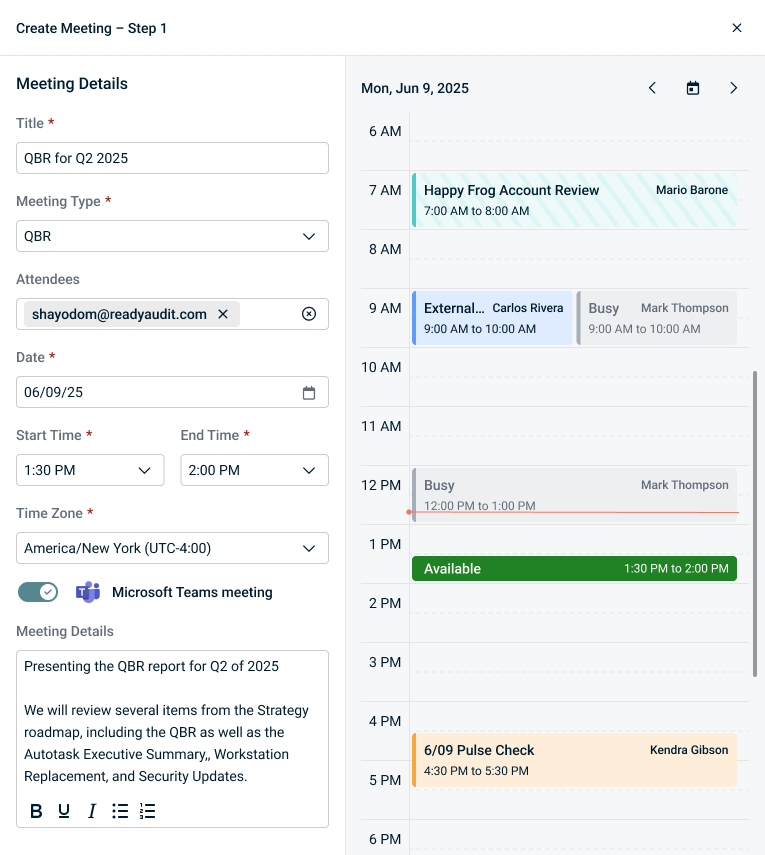
Task: Remove shayodom@readyaudit.com attendee chip
Action: point(223,314)
